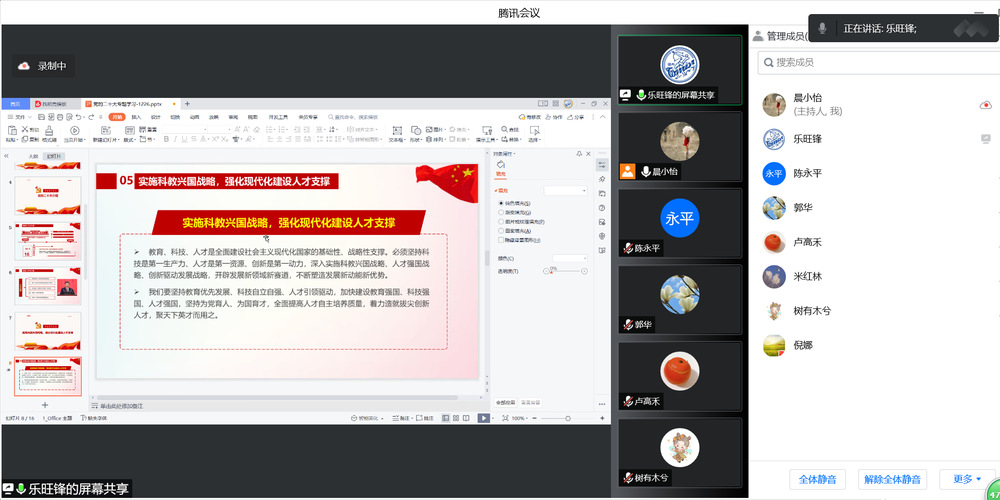Click the red recording icon next to 晨小怡
Image resolution: width=1000 pixels, height=500 pixels.
(x=985, y=105)
